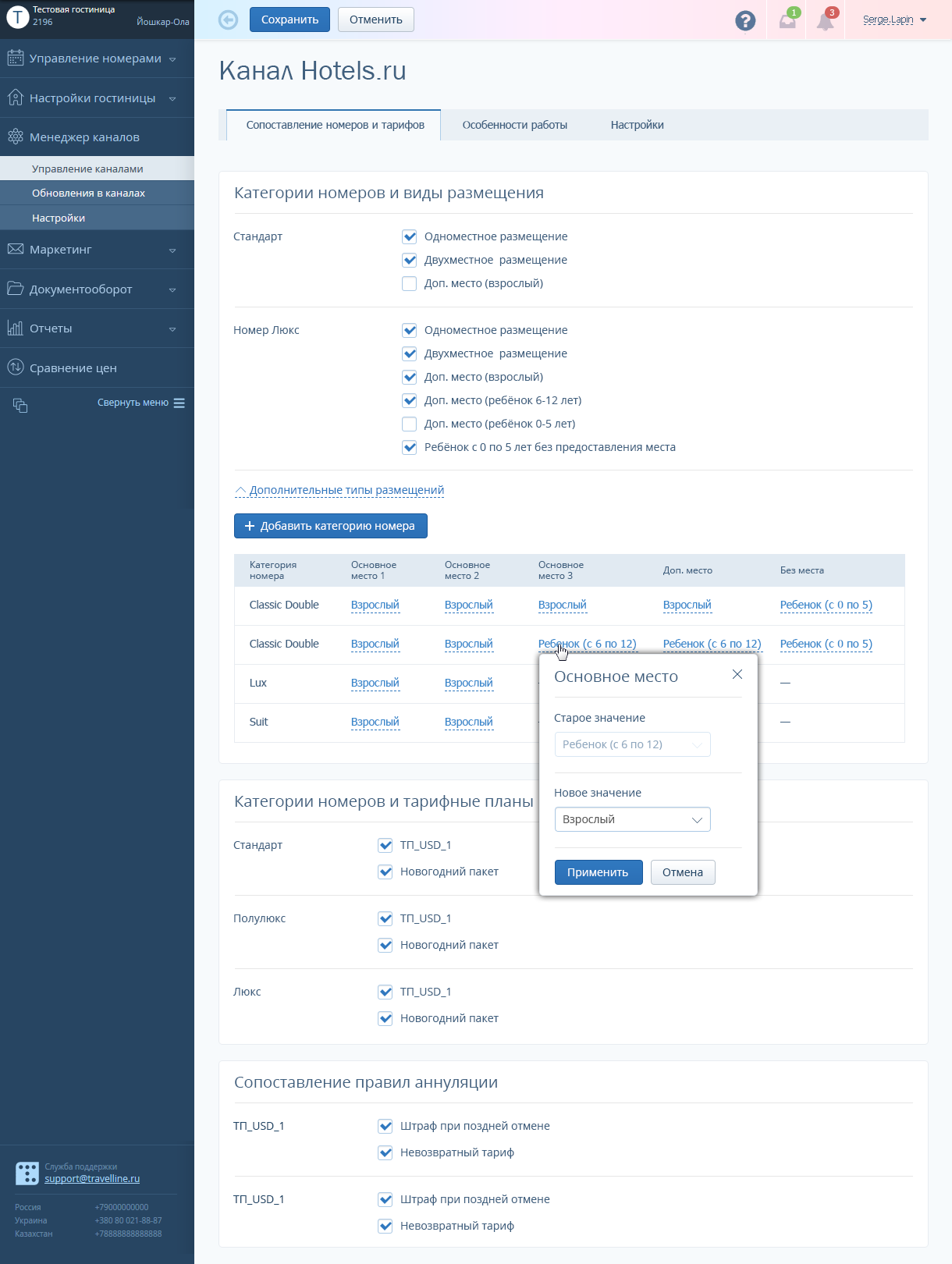This screenshot has width=952, height=1264.
Task: Uncheck Одноместное размещение for Стандарт
Action: 409,236
